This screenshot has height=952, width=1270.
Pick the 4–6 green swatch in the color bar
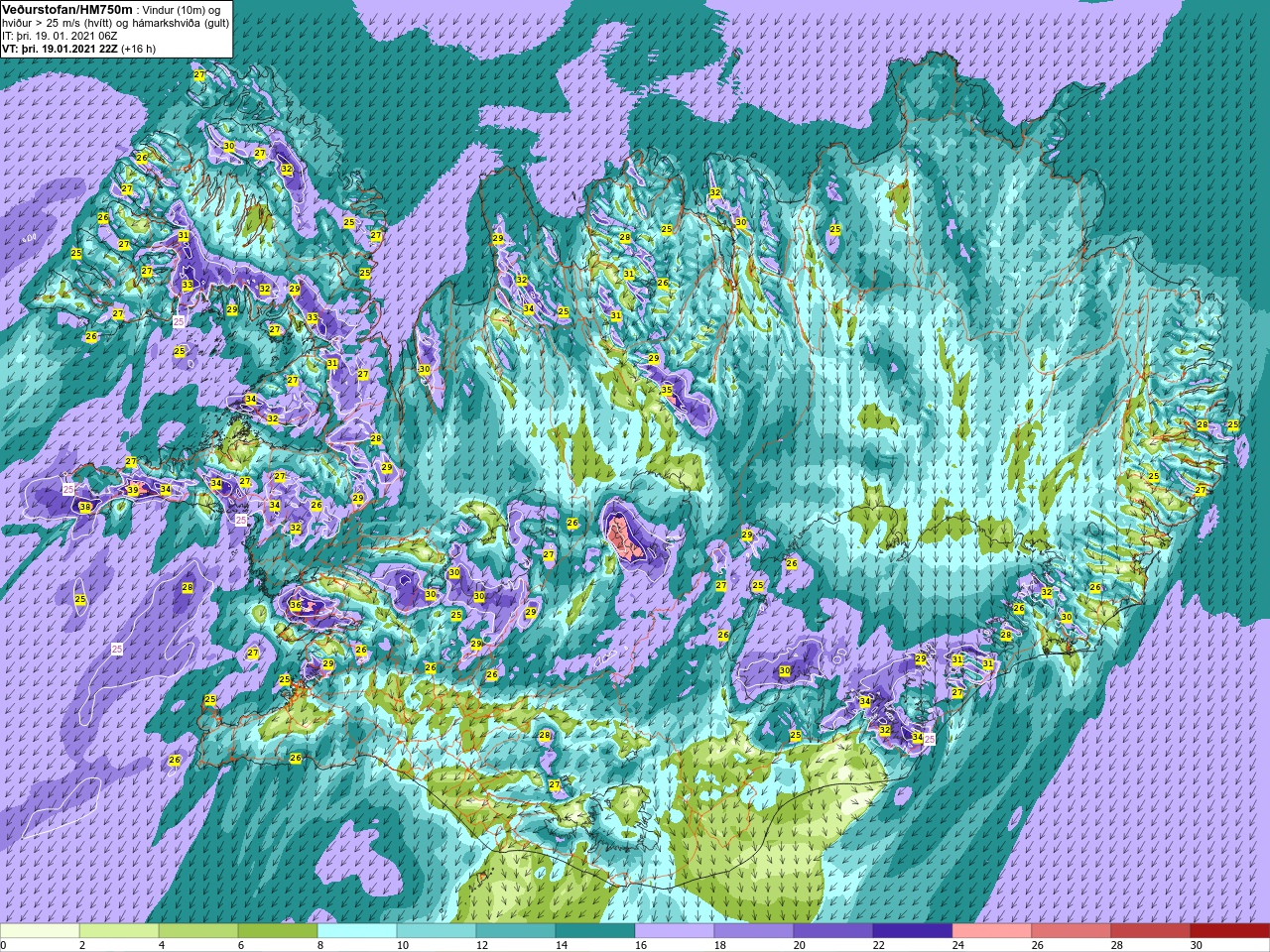coord(198,931)
